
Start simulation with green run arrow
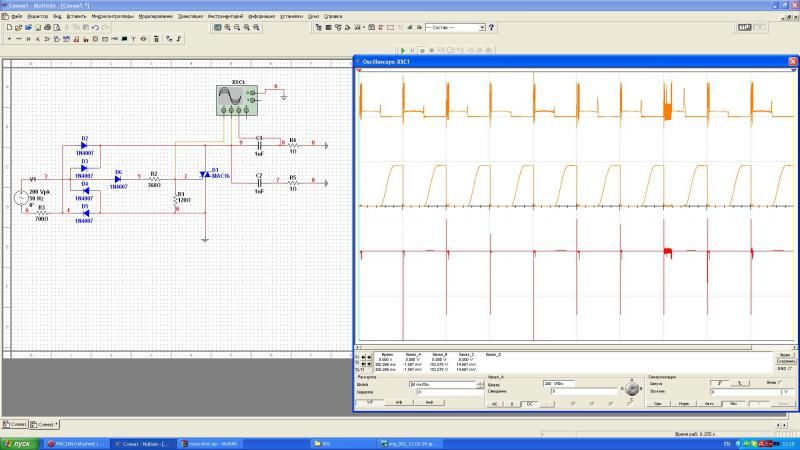click(x=402, y=50)
